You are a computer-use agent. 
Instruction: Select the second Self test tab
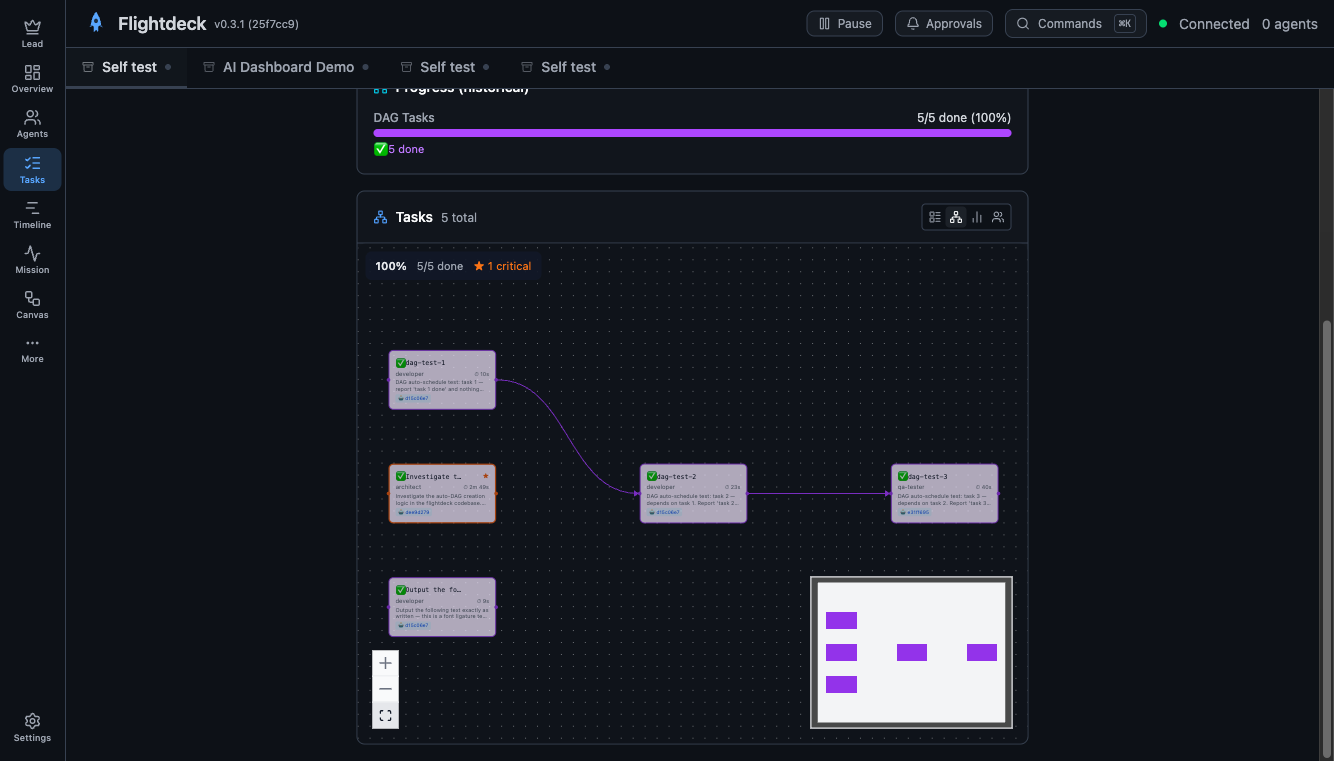click(445, 67)
